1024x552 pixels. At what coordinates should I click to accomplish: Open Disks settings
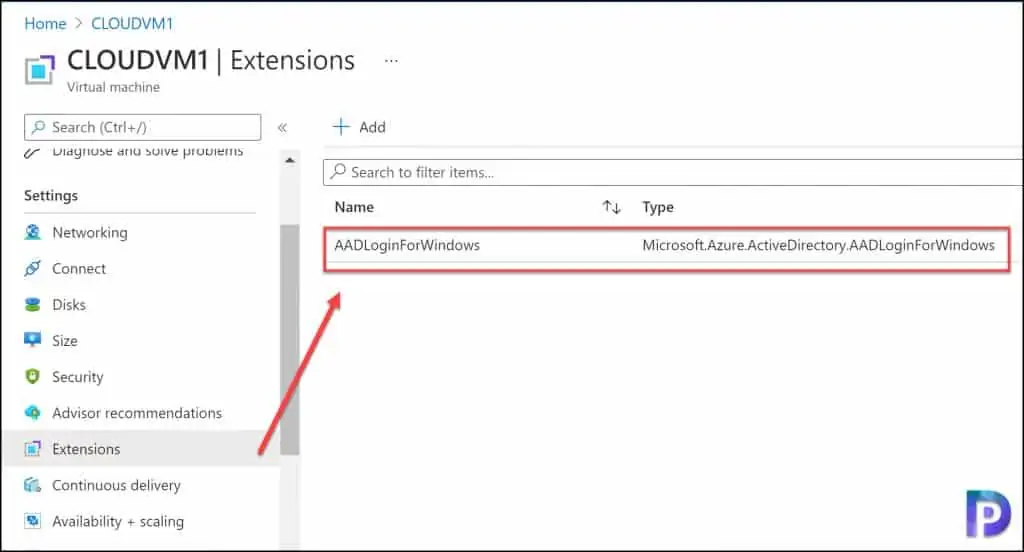(69, 304)
